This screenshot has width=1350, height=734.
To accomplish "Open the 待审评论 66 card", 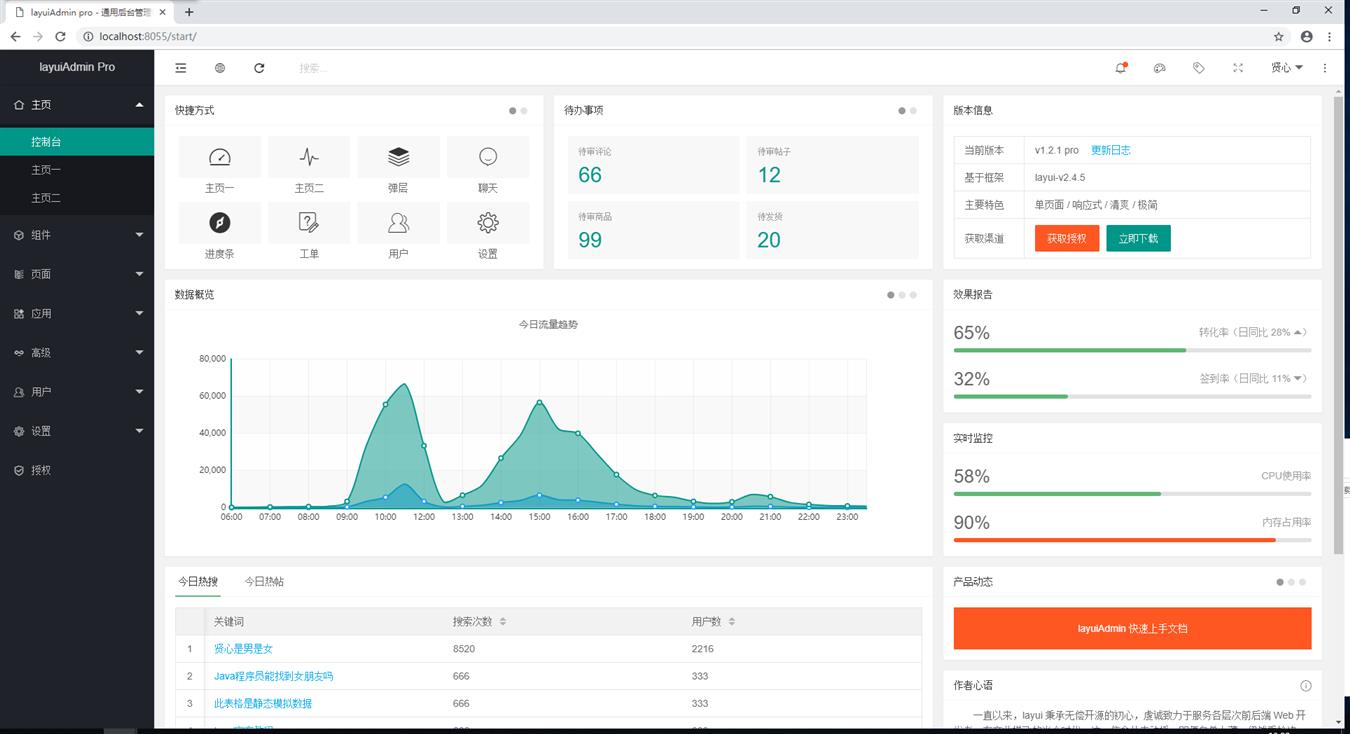I will pos(652,165).
